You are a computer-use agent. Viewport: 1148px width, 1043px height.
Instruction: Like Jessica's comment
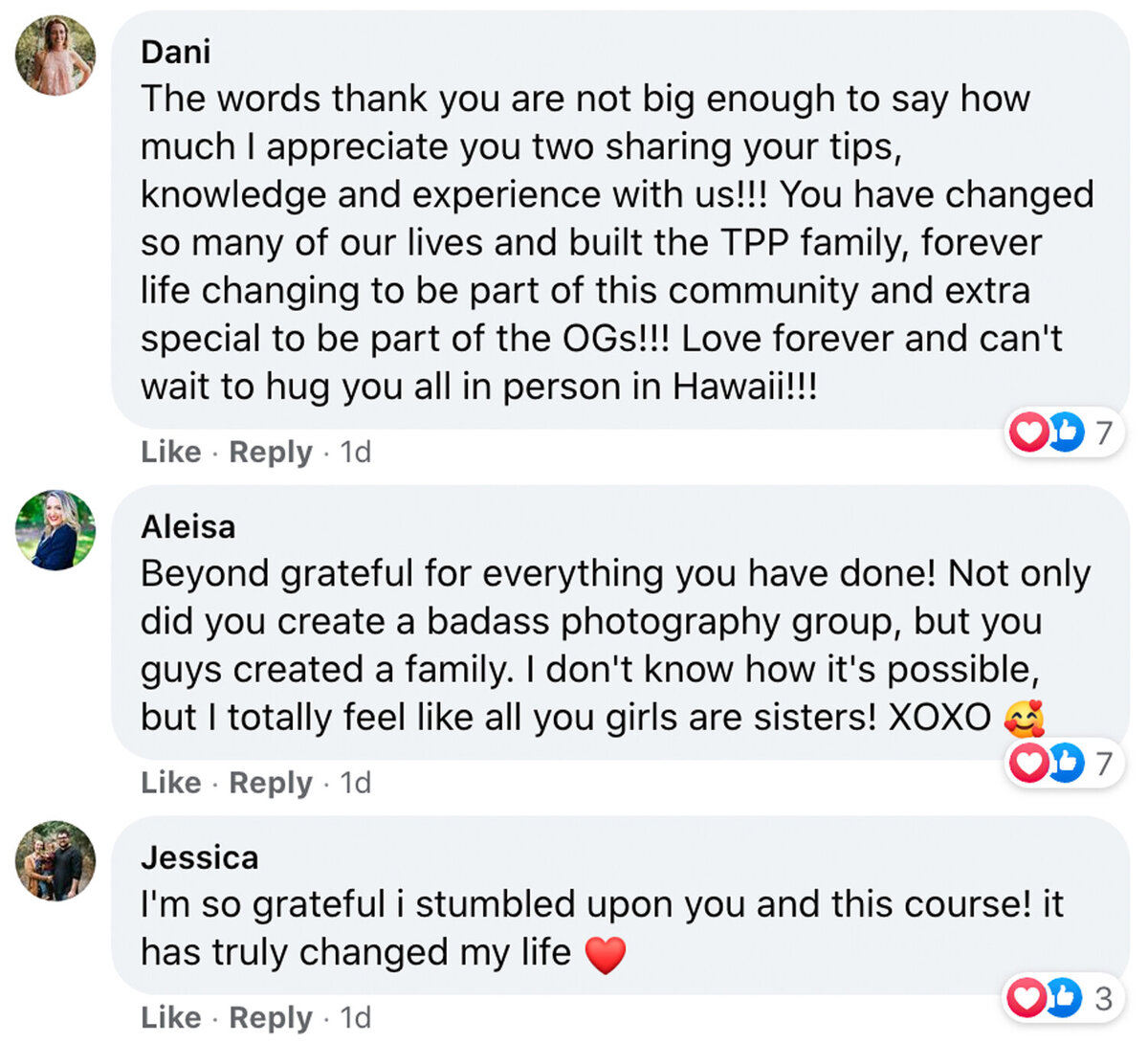click(x=171, y=1017)
